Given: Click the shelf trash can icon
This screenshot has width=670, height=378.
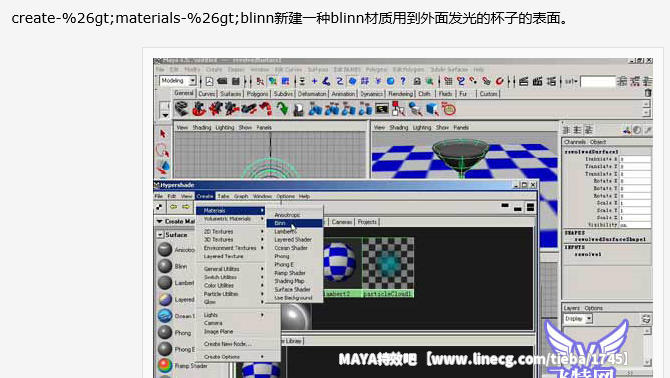Looking at the screenshot, I should tap(648, 93).
